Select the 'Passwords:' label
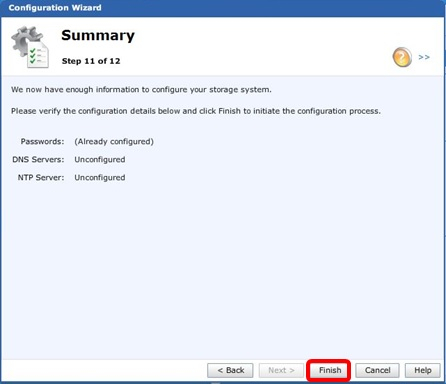 (42, 141)
